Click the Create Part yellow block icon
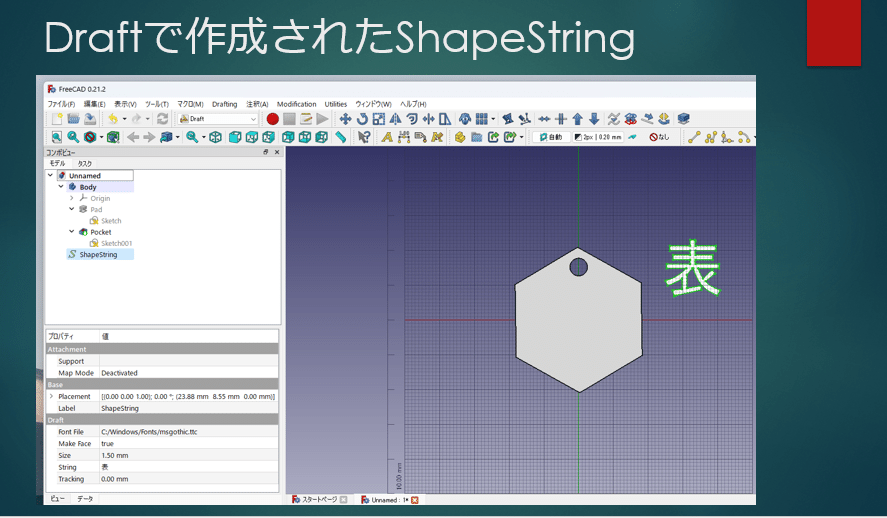Viewport: 887px width, 518px height. coord(460,137)
